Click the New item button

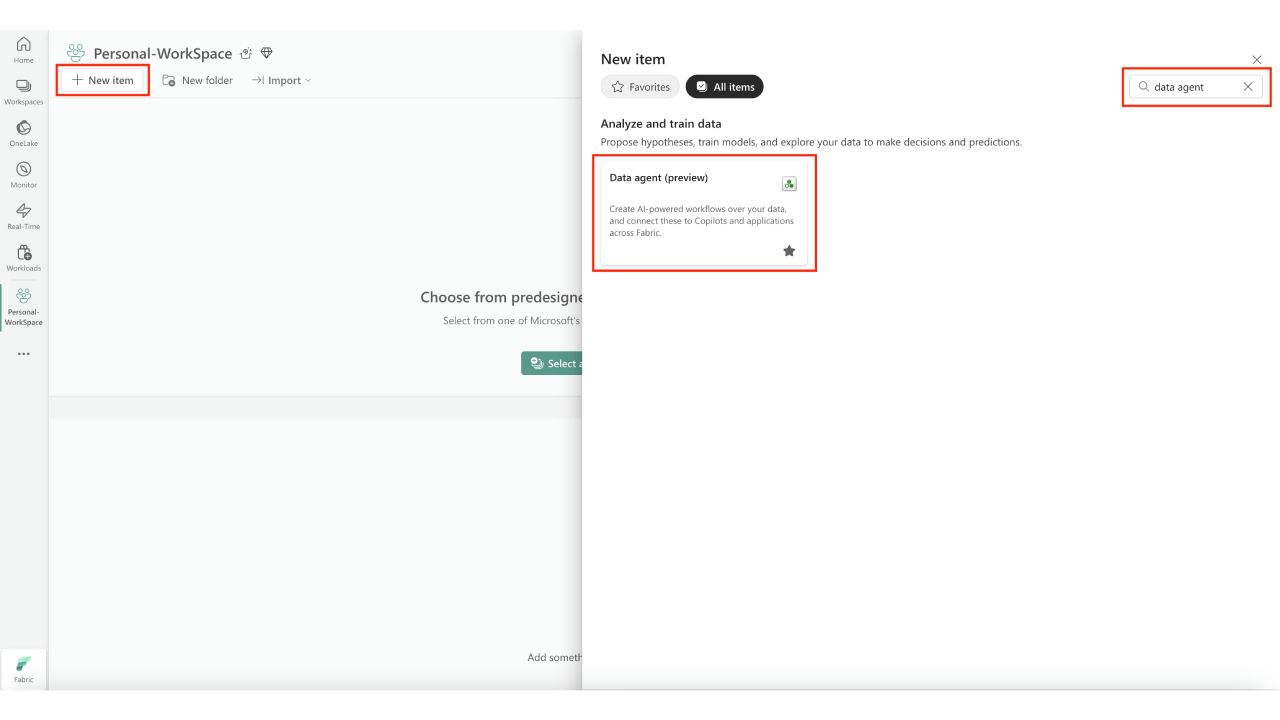click(103, 80)
